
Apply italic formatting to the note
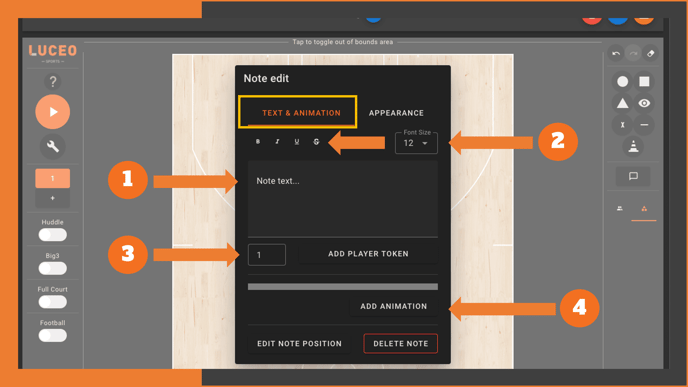point(277,141)
